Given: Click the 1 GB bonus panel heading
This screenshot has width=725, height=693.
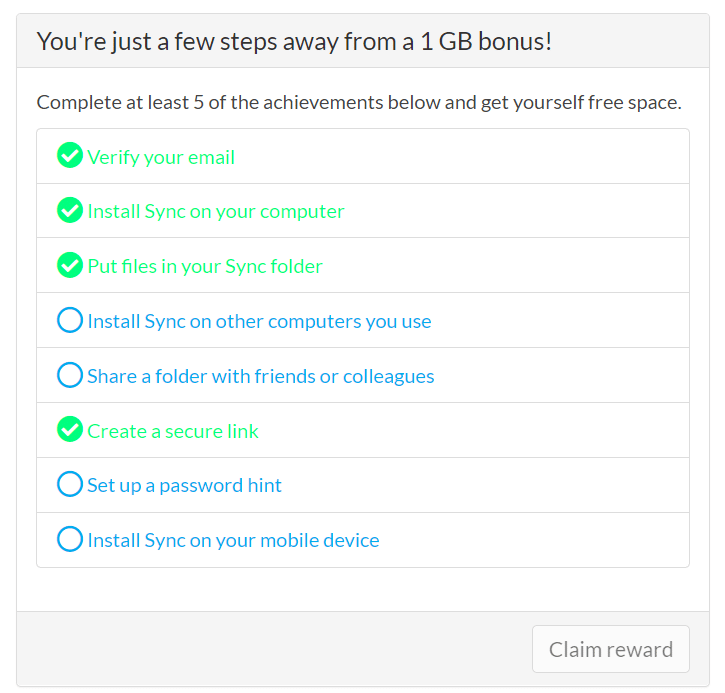Looking at the screenshot, I should 294,42.
